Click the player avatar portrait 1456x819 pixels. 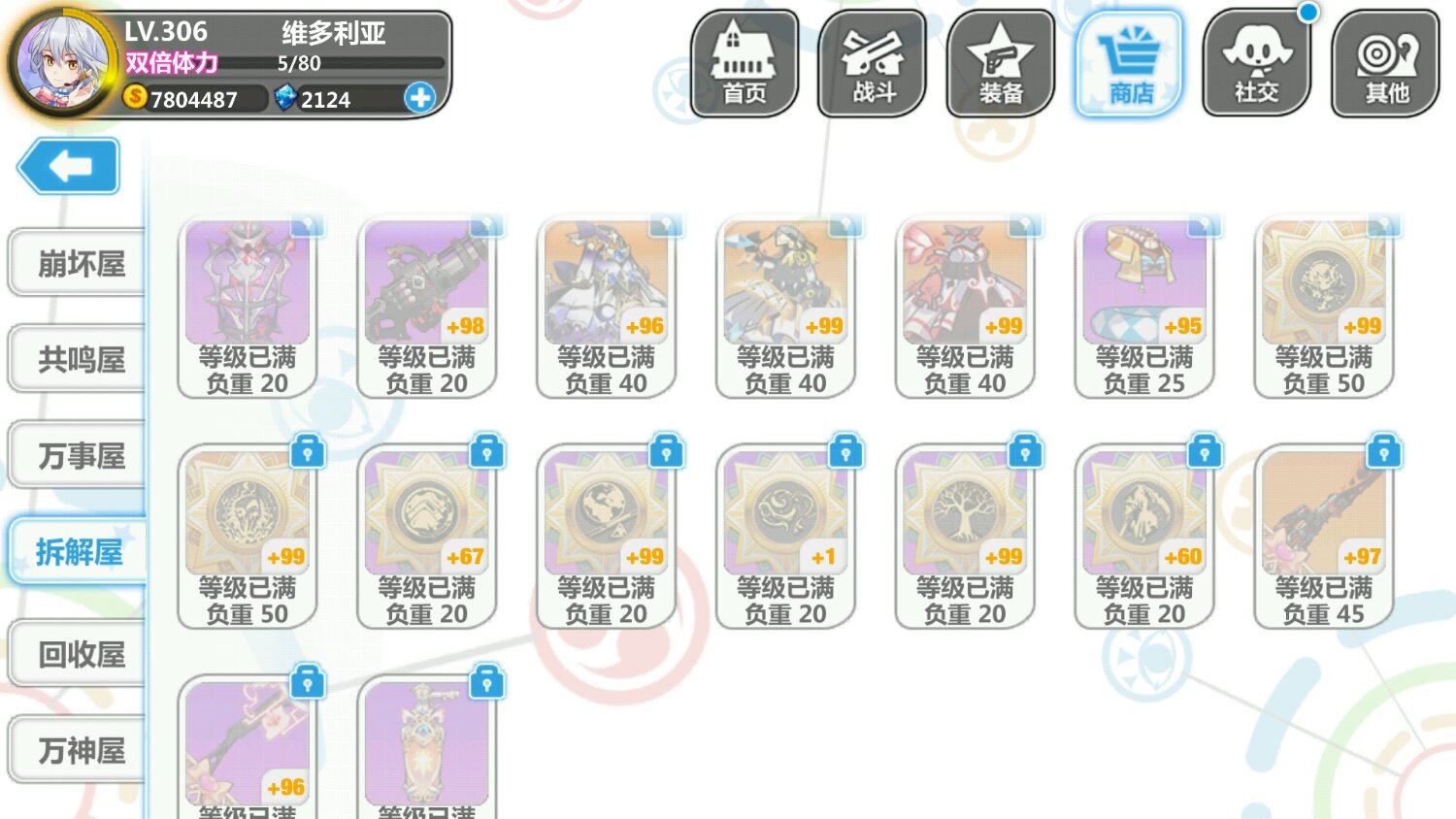pos(60,63)
